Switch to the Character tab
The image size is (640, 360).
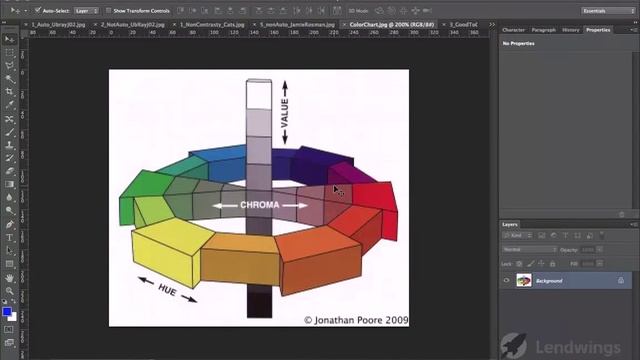[x=513, y=30]
